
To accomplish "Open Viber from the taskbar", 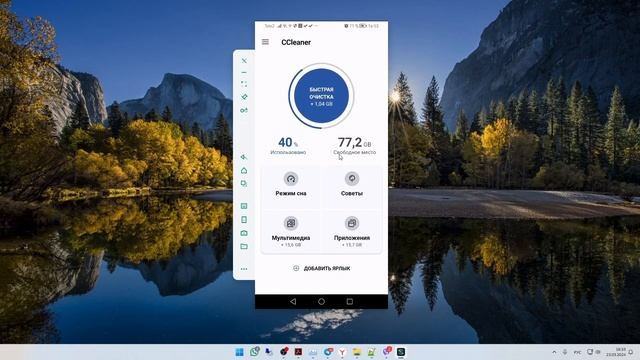I will (x=387, y=351).
